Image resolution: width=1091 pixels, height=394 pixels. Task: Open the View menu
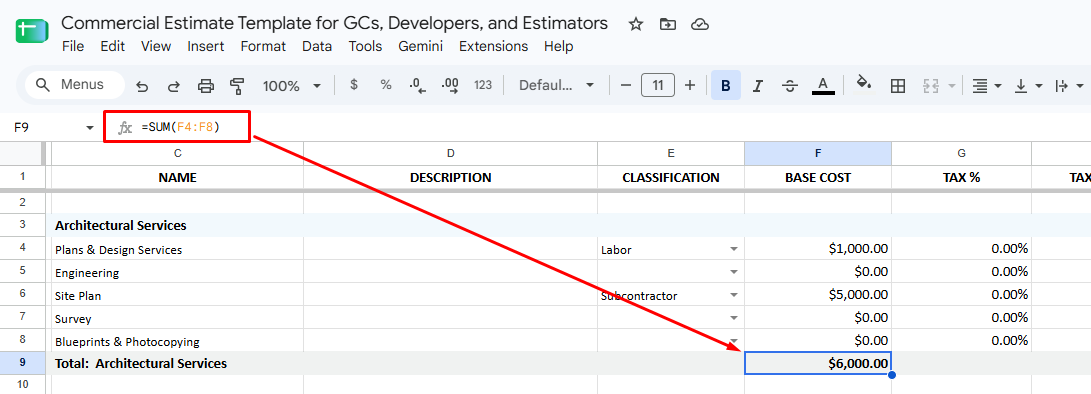(156, 47)
